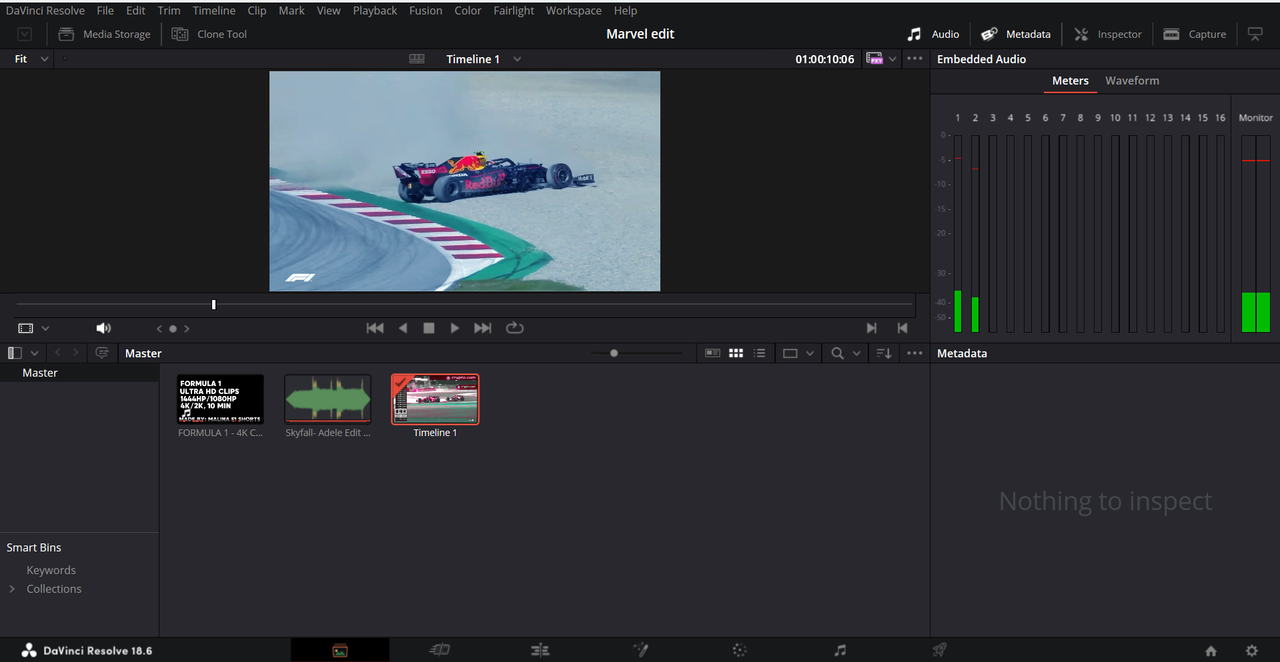Select the Master bin
The image size is (1280, 662).
(x=40, y=373)
